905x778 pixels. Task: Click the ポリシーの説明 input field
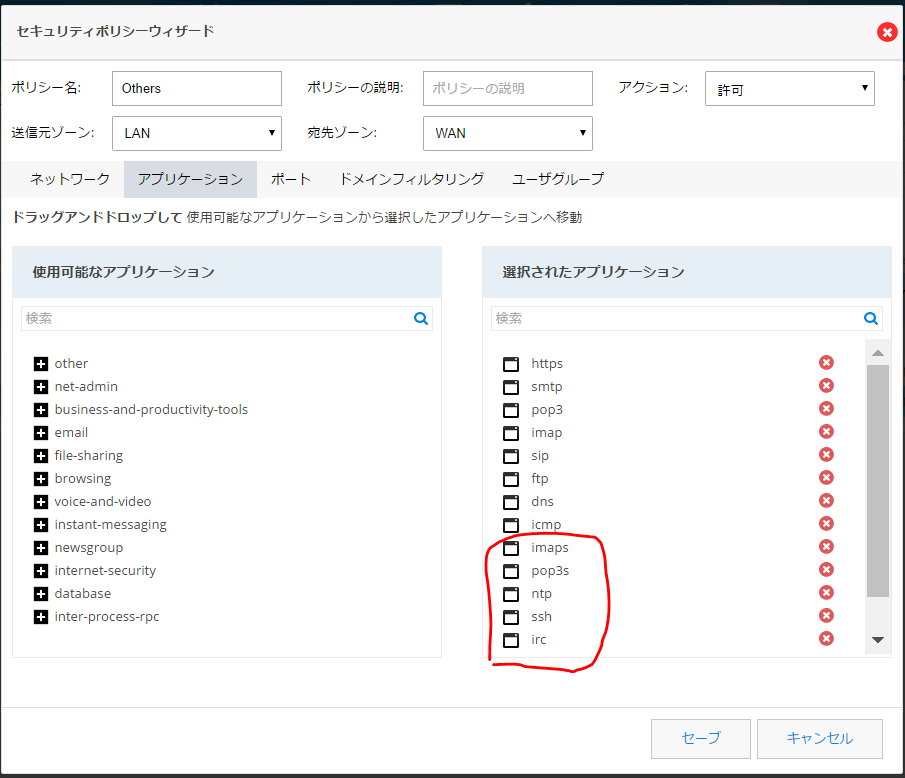point(507,88)
